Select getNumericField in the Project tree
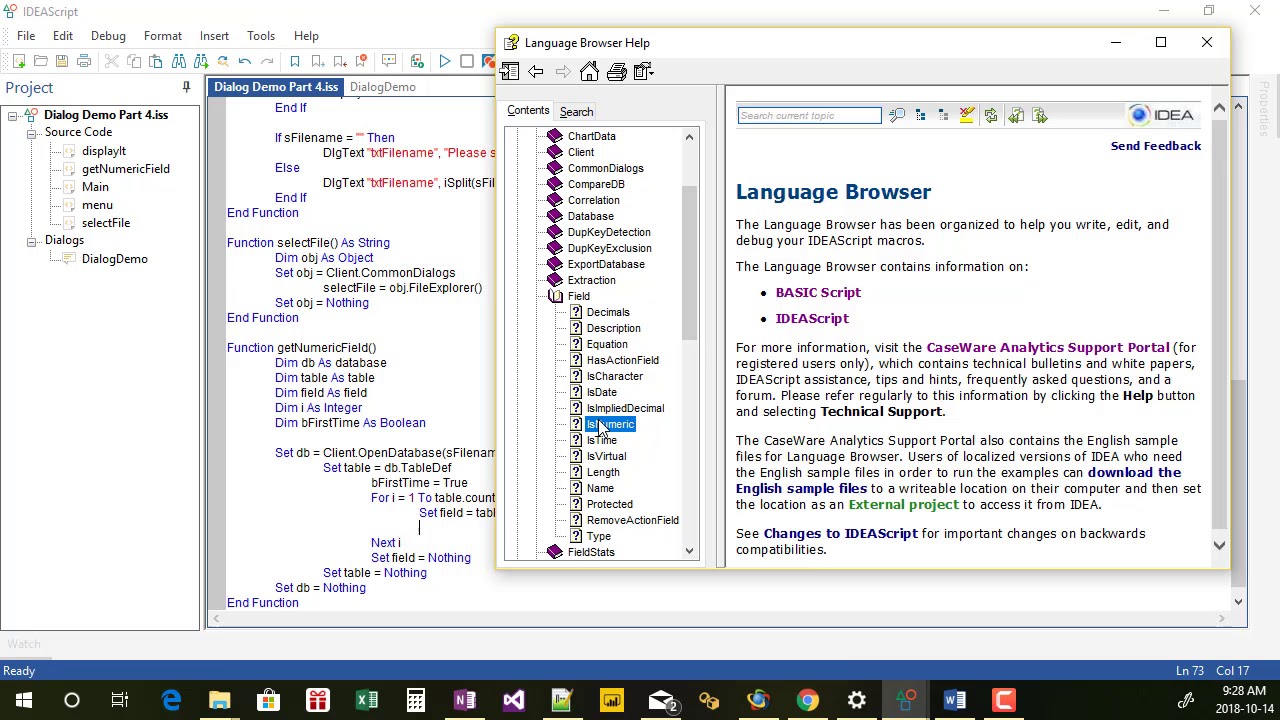The width and height of the screenshot is (1280, 720). pos(126,169)
